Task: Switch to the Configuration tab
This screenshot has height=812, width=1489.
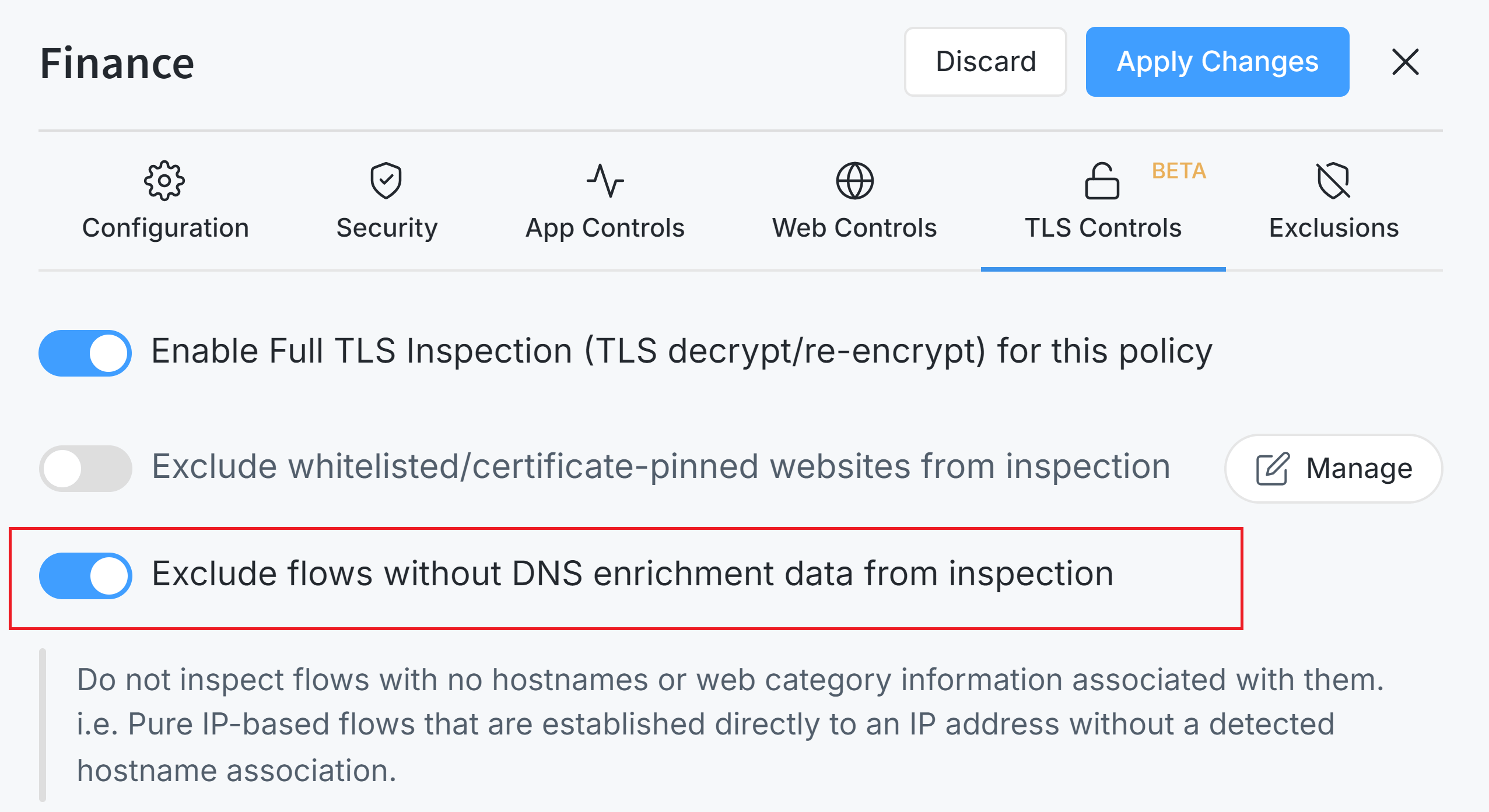Action: coord(166,228)
